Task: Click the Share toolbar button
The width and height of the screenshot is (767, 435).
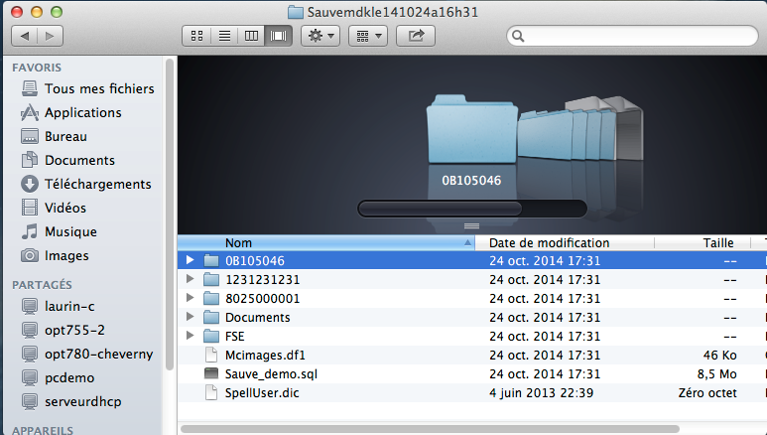Action: click(415, 36)
